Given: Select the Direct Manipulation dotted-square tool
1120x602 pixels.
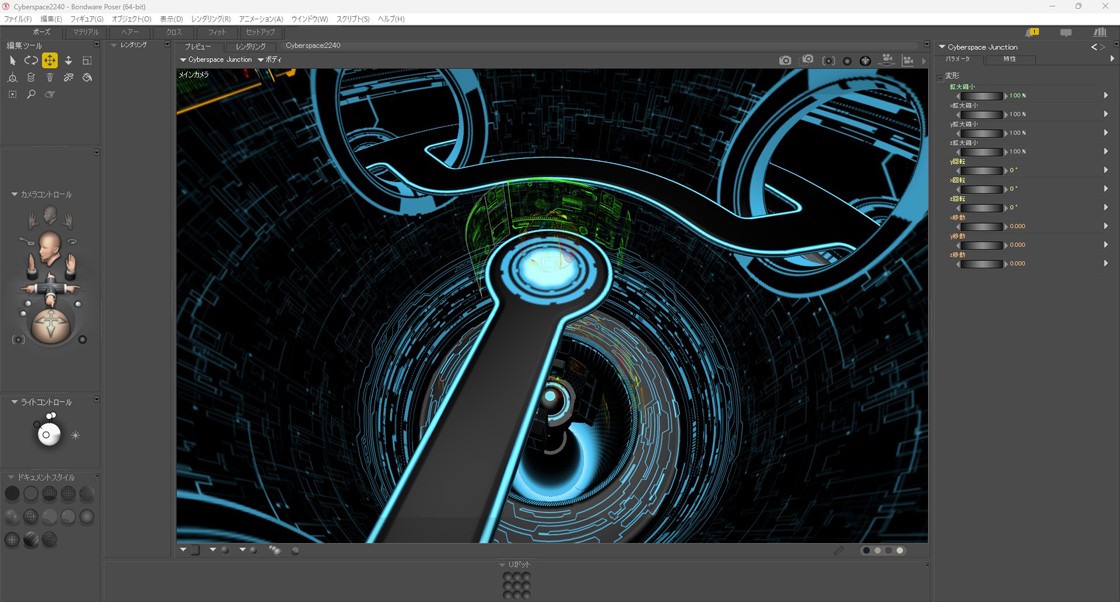Looking at the screenshot, I should click(12, 94).
